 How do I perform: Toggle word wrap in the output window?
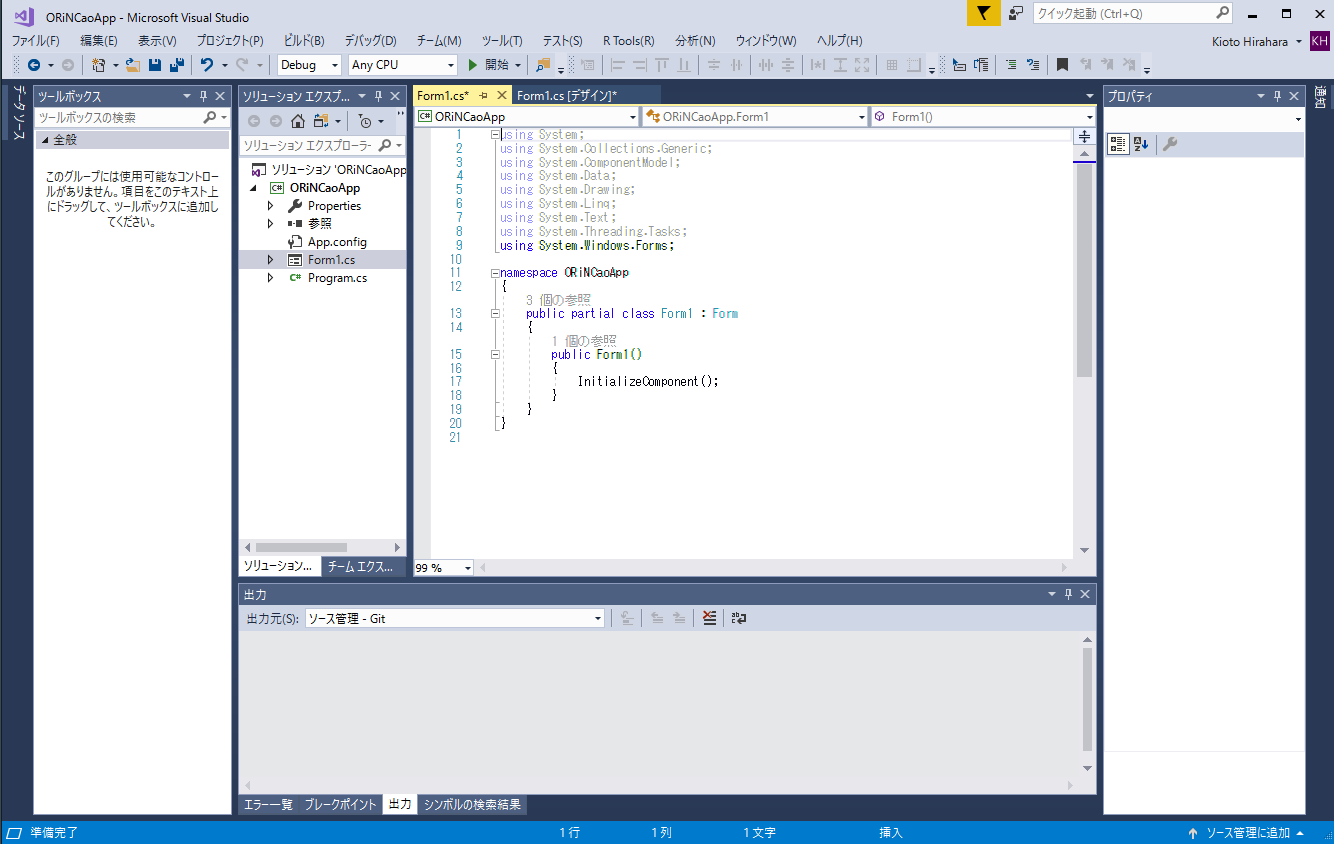tap(738, 618)
